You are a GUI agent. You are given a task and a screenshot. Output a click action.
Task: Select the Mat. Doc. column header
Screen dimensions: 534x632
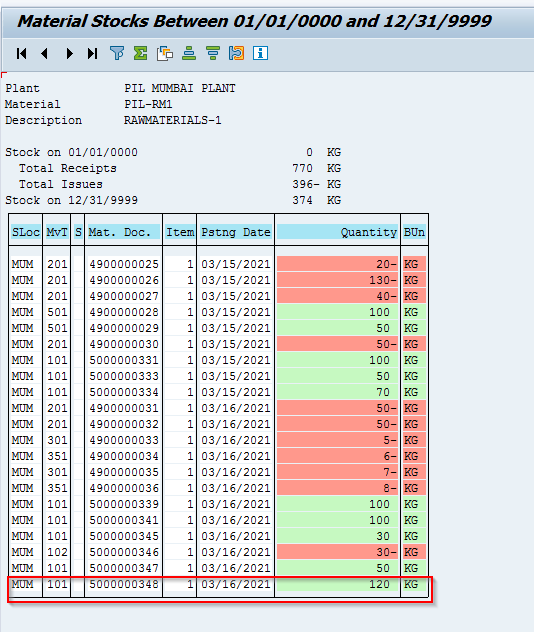[123, 232]
